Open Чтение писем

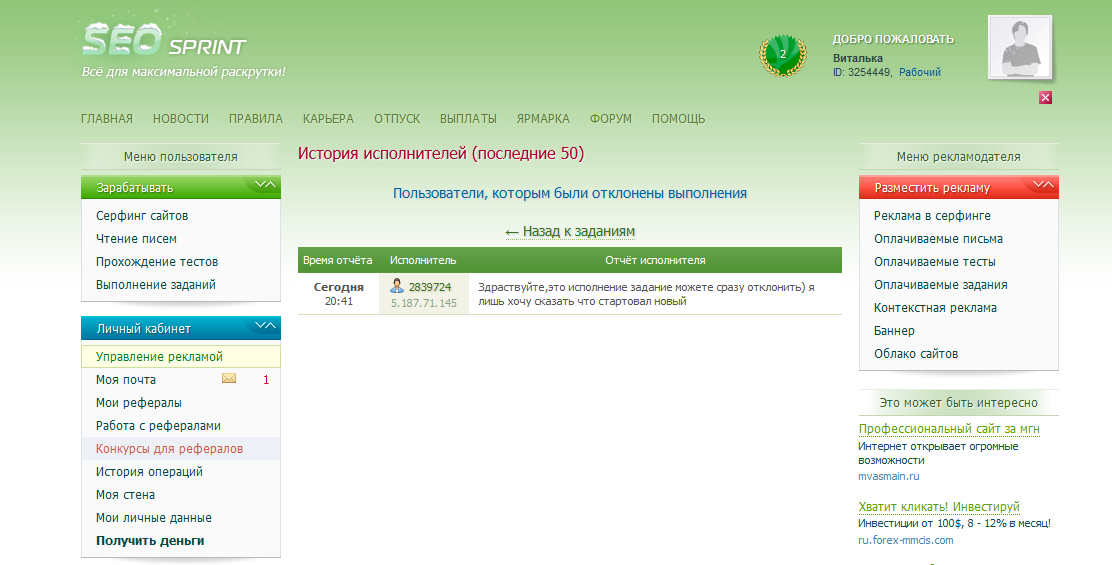tap(136, 239)
